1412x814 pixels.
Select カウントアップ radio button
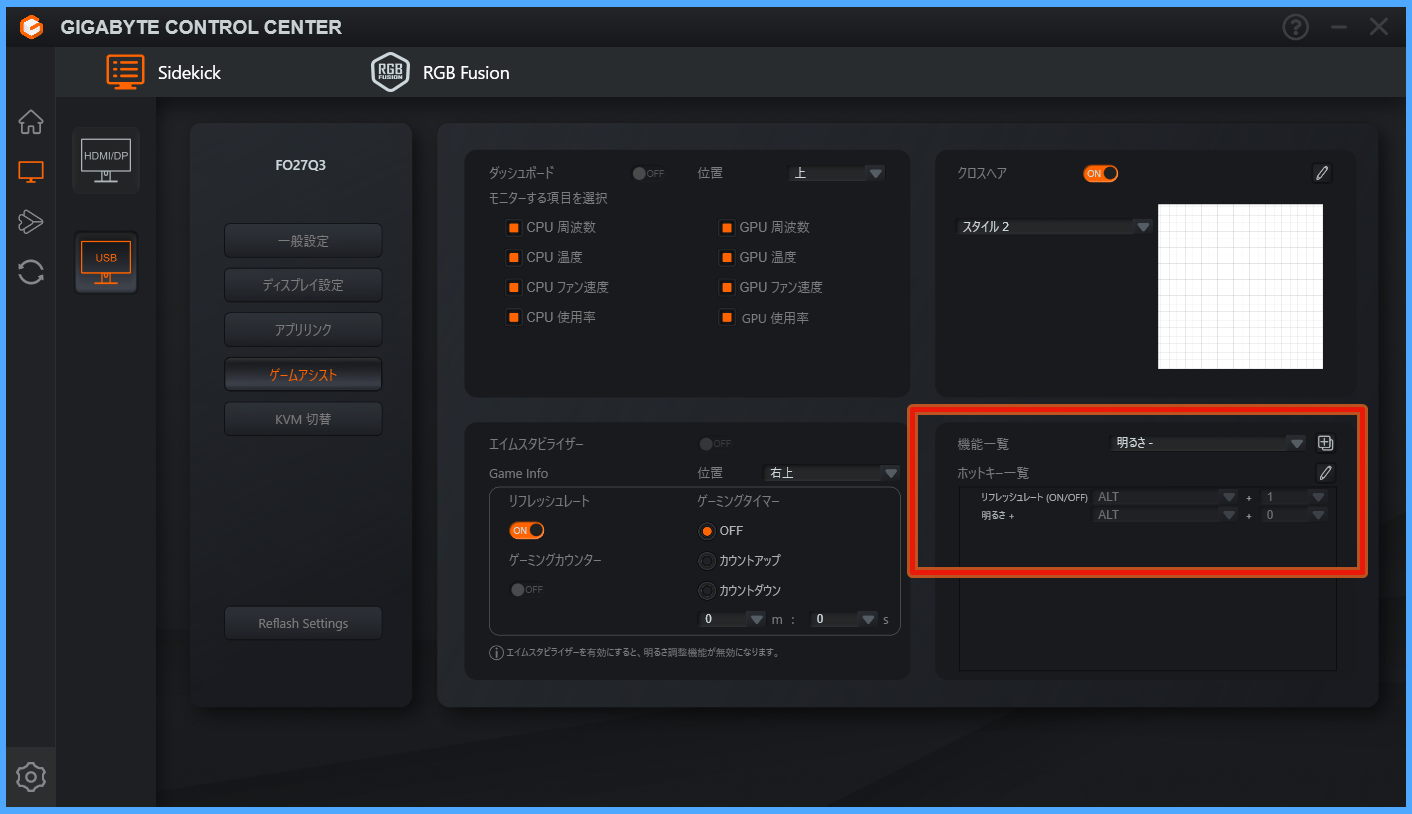(x=707, y=561)
